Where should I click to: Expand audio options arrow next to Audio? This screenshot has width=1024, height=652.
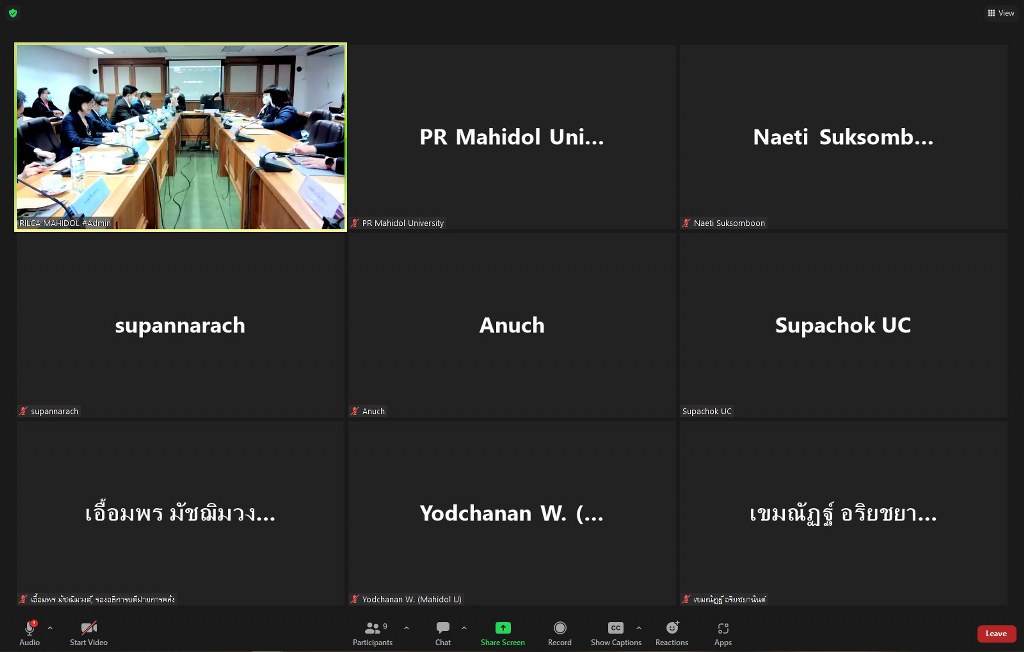pyautogui.click(x=50, y=628)
